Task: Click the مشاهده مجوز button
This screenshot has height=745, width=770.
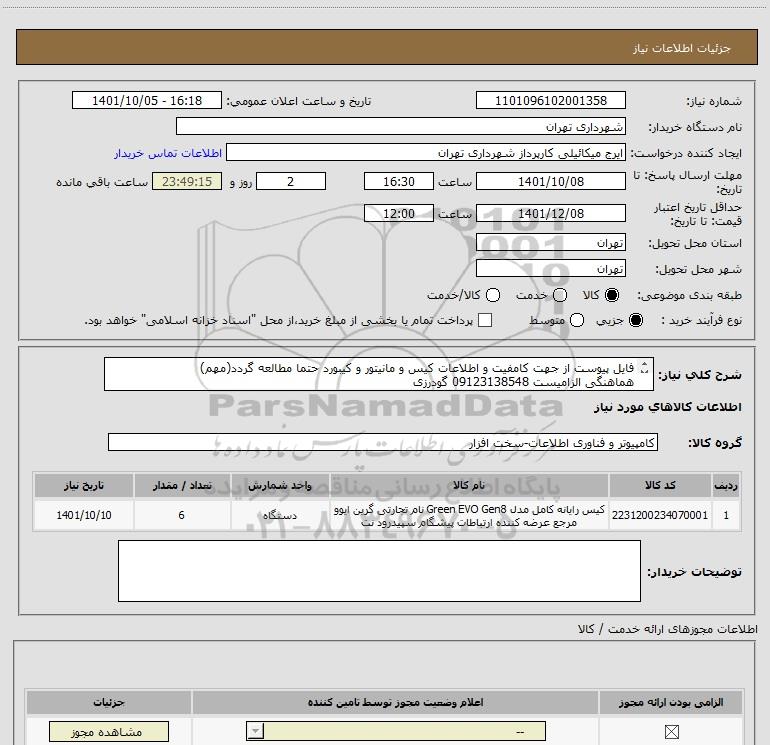Action: click(109, 732)
